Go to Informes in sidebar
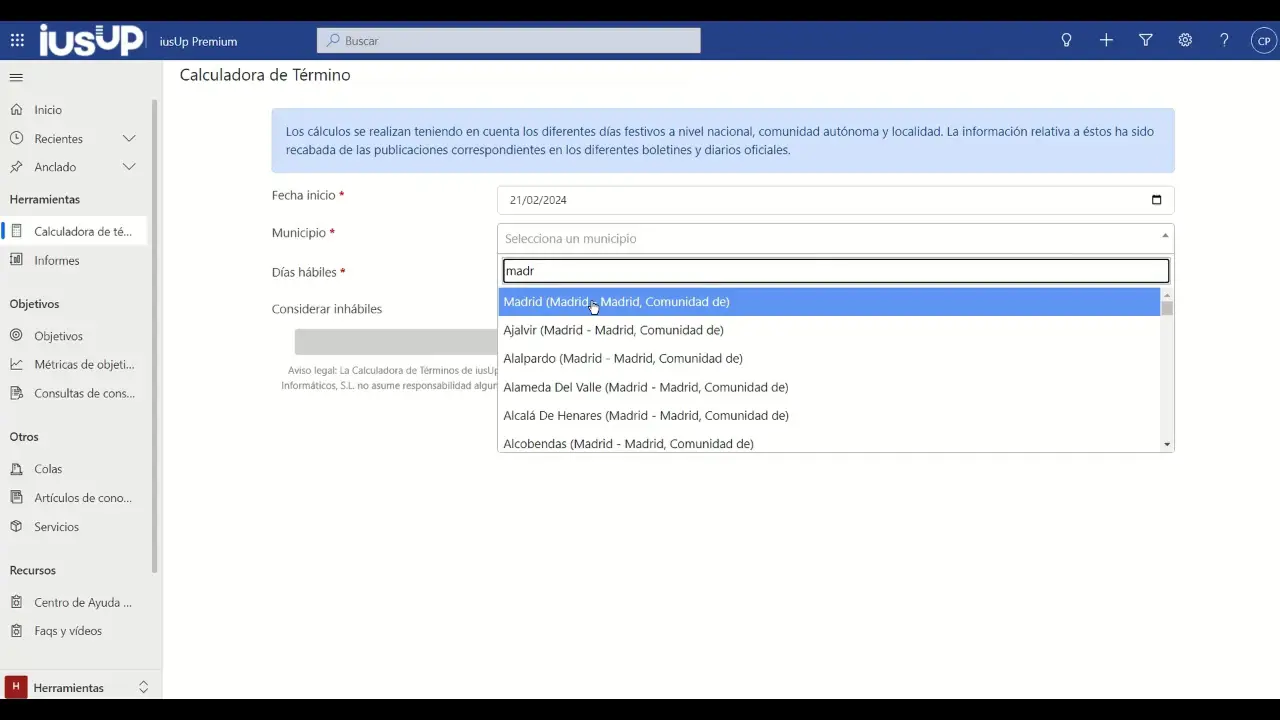This screenshot has height=720, width=1280. point(56,261)
